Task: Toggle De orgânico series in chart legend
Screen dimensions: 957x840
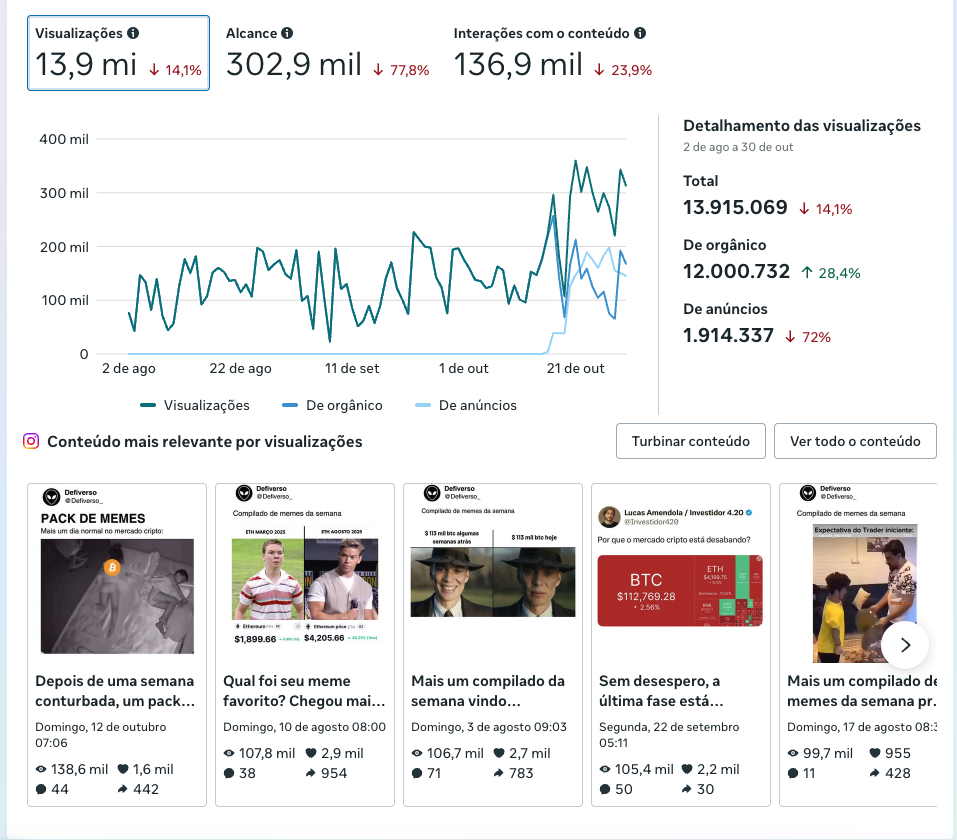Action: click(332, 405)
